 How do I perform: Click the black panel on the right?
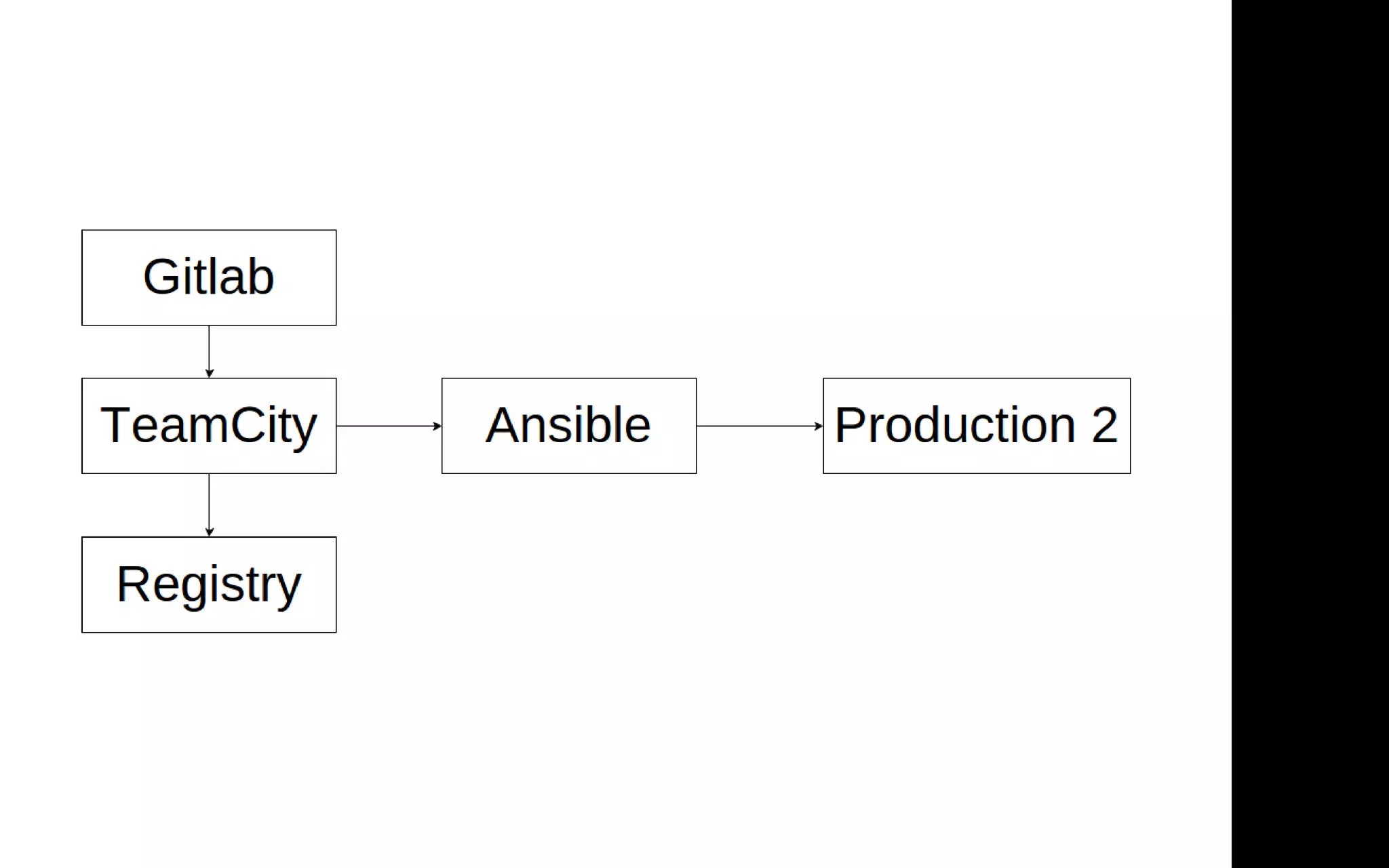point(1310,434)
